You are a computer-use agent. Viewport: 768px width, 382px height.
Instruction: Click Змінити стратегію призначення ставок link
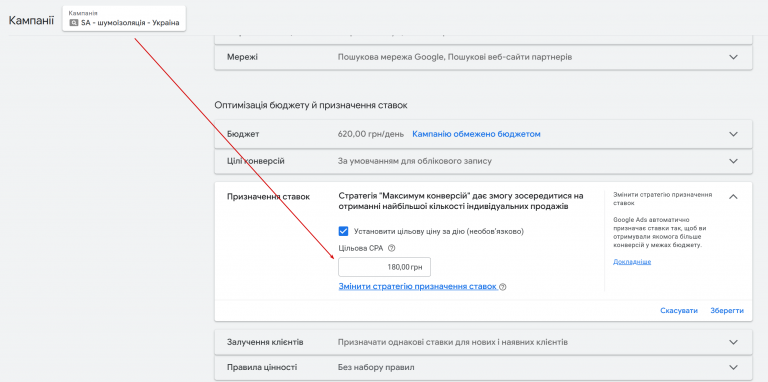(x=418, y=286)
